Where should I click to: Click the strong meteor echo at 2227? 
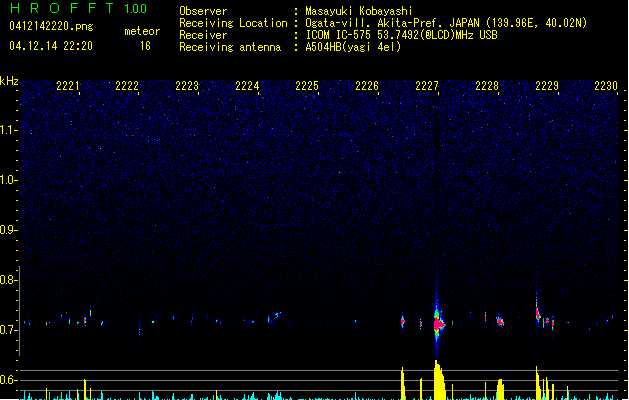[x=438, y=323]
